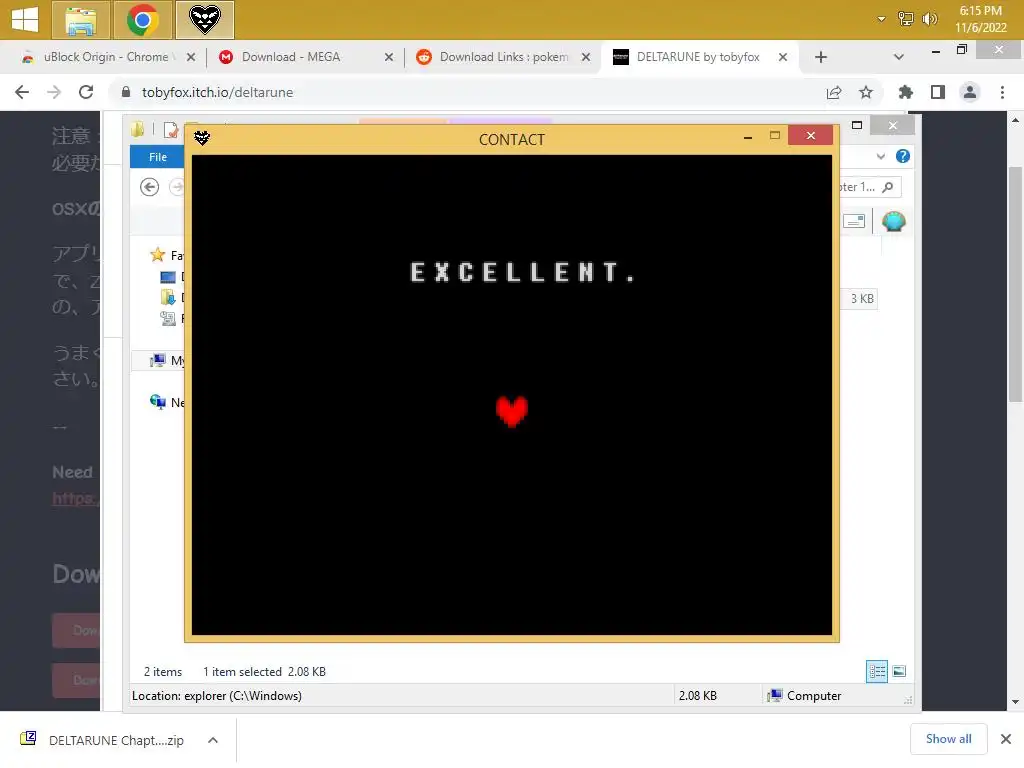Screen dimensions: 1024x768
Task: Open the CONTACT window title icon menu
Action: point(202,138)
